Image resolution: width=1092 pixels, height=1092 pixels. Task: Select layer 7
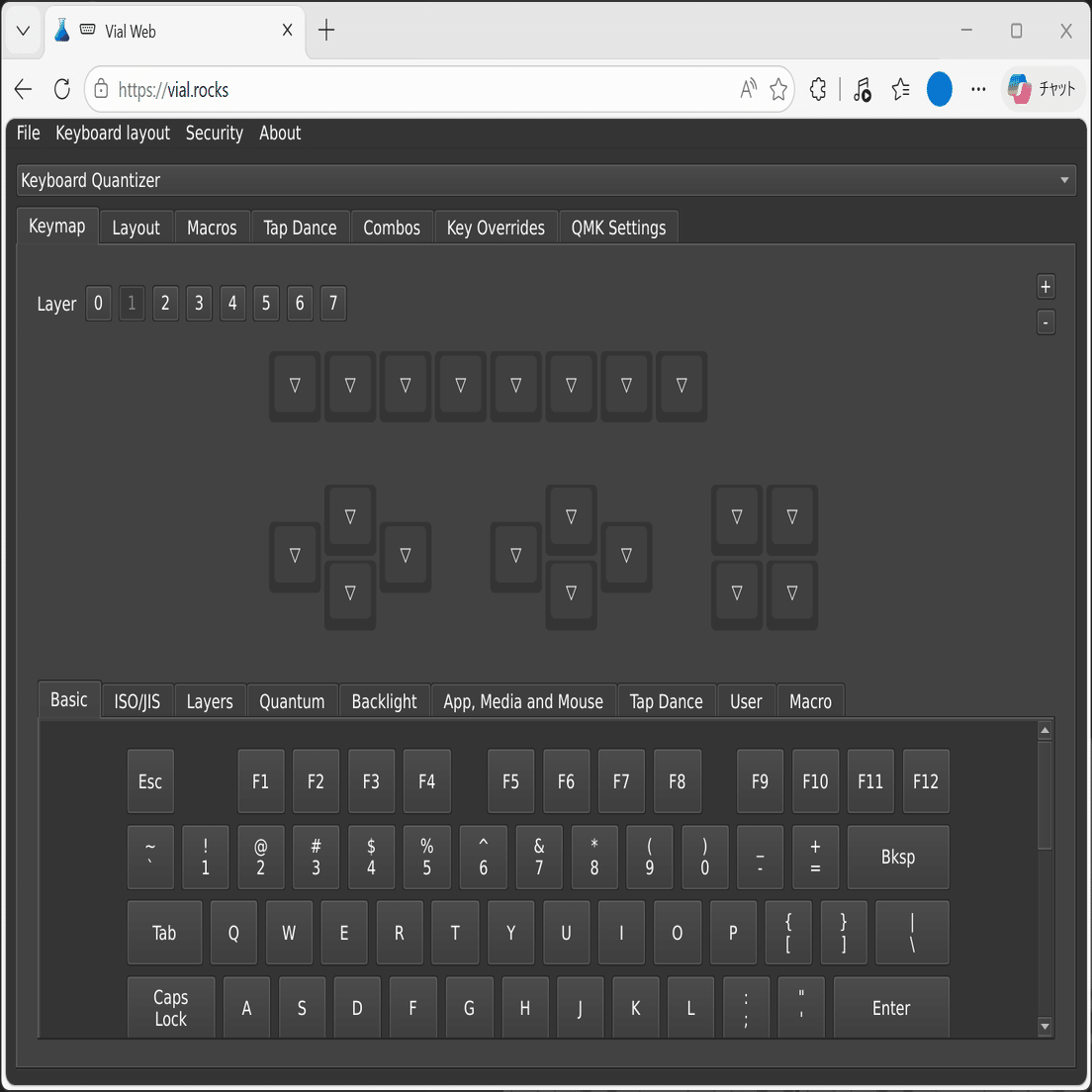[333, 303]
